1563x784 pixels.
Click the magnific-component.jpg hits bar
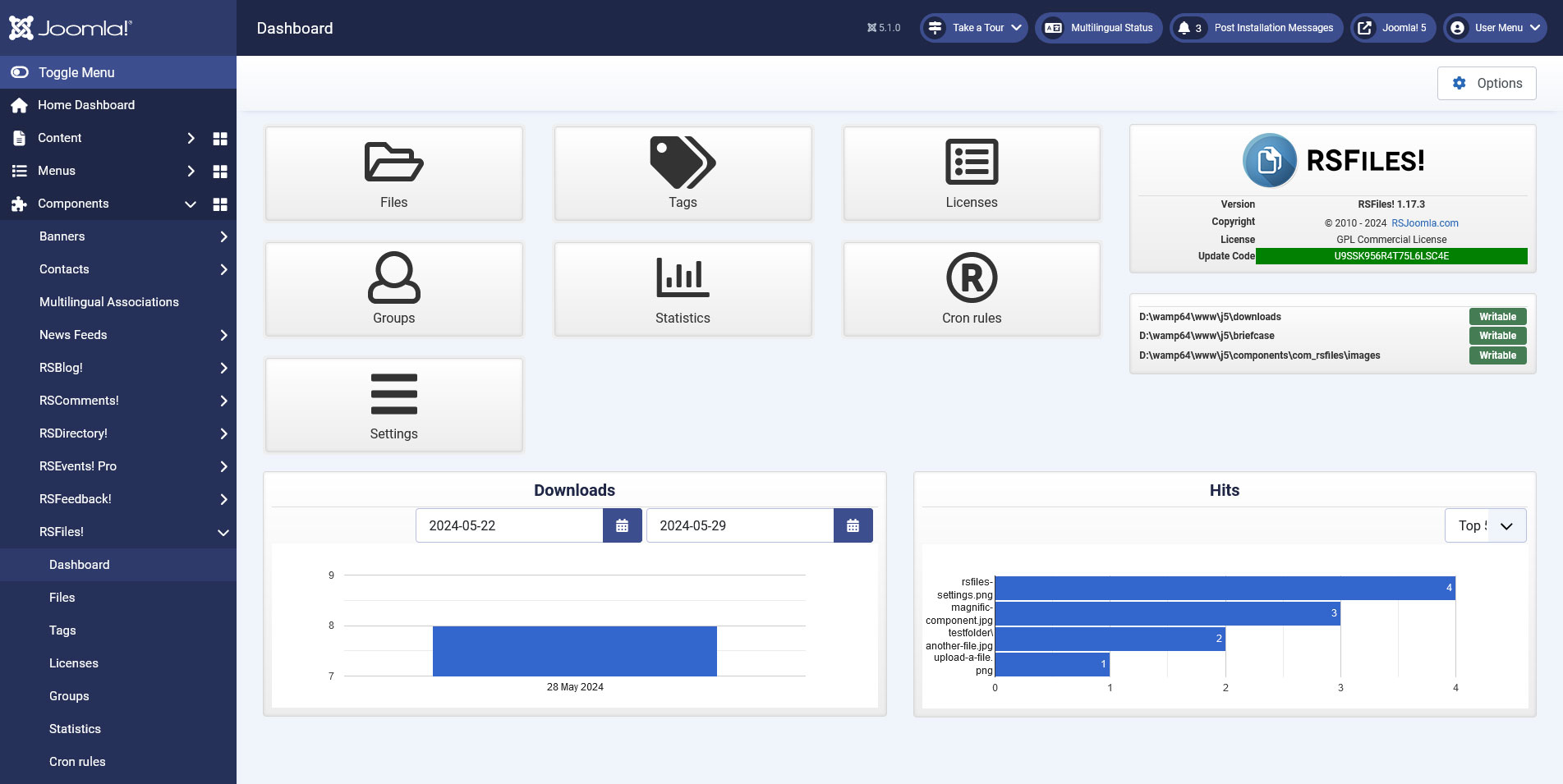[x=1167, y=613]
